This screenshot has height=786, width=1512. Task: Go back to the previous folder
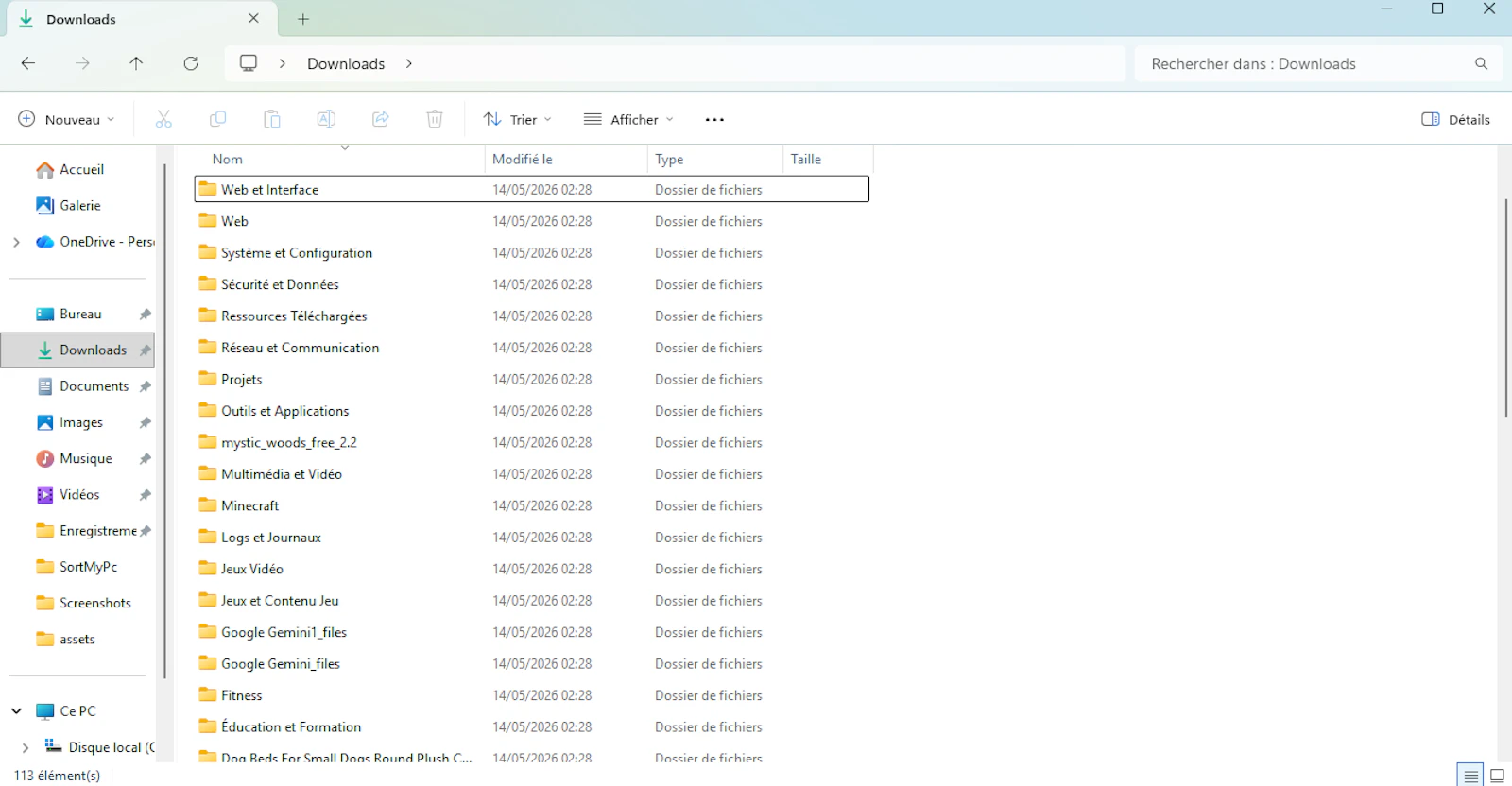point(28,63)
